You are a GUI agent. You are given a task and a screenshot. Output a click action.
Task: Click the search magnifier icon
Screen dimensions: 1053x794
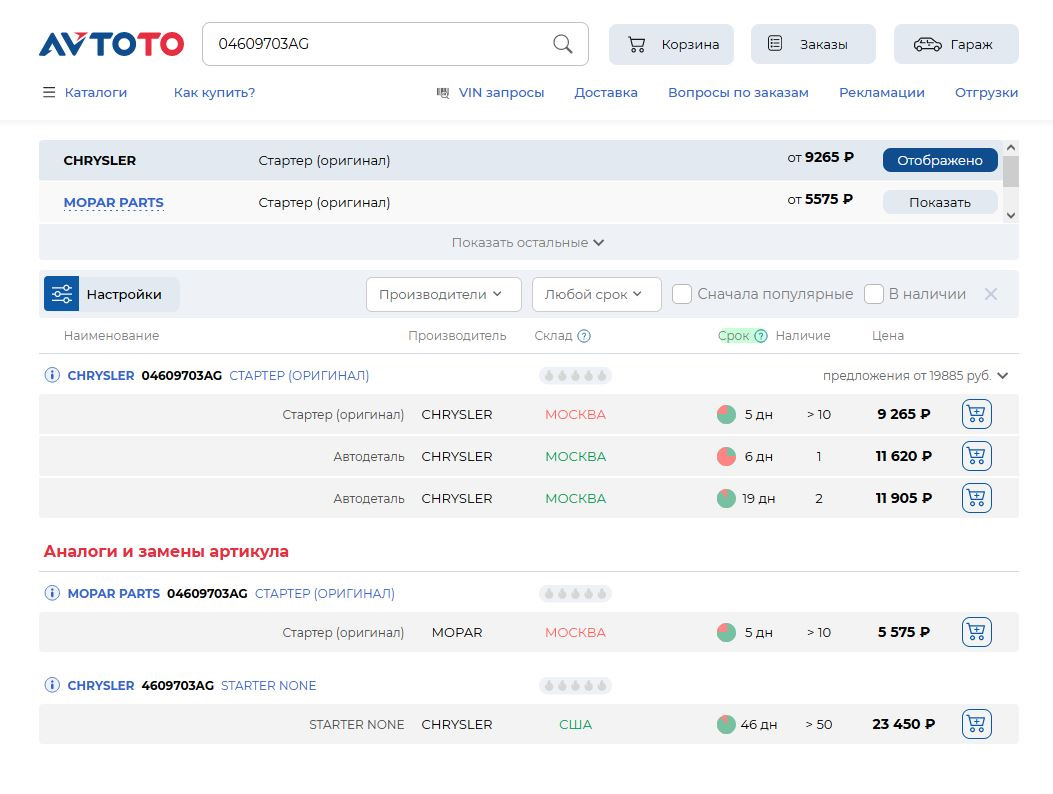563,44
